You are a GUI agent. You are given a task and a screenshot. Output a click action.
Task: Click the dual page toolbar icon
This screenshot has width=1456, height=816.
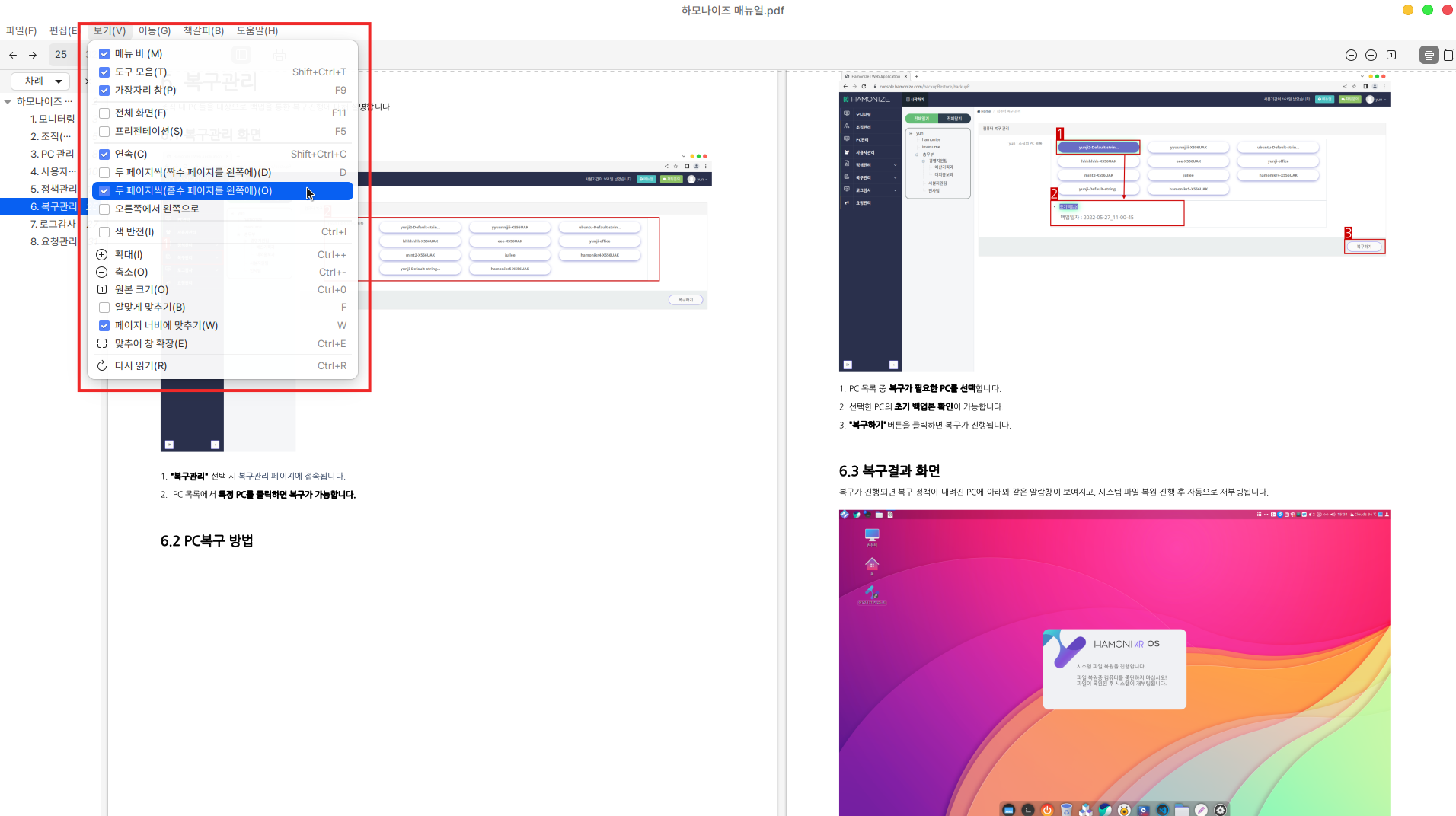click(1448, 55)
